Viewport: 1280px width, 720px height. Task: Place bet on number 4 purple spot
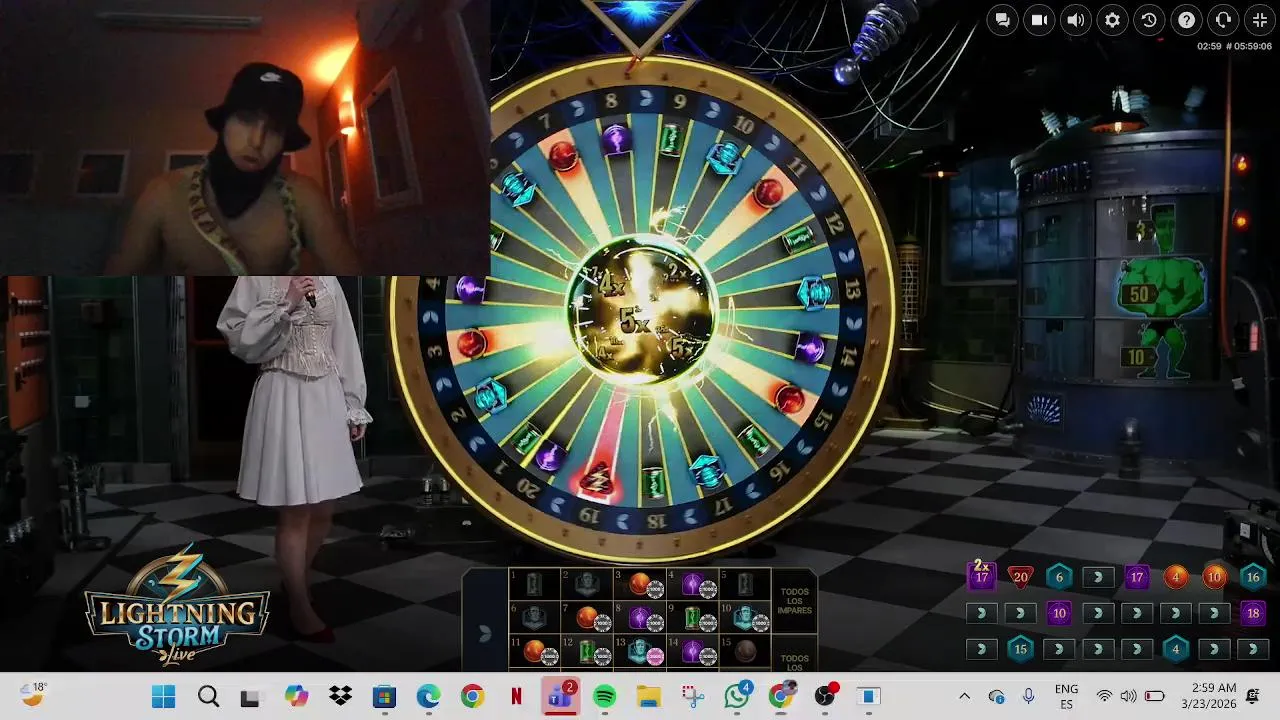coord(693,584)
